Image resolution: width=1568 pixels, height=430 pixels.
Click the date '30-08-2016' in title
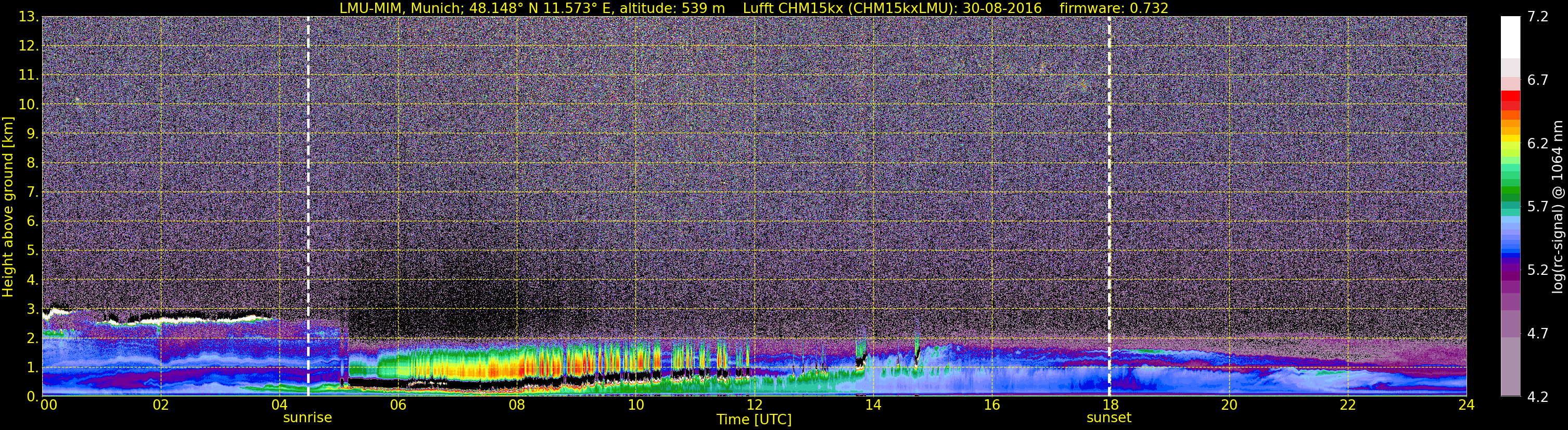pos(1002,8)
